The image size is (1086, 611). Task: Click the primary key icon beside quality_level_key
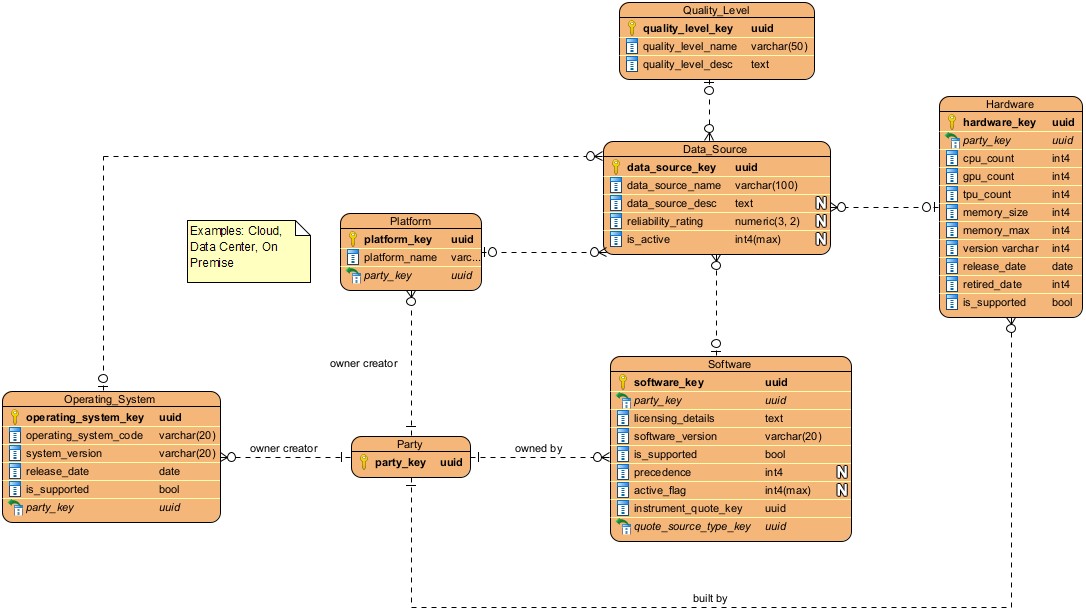click(632, 29)
